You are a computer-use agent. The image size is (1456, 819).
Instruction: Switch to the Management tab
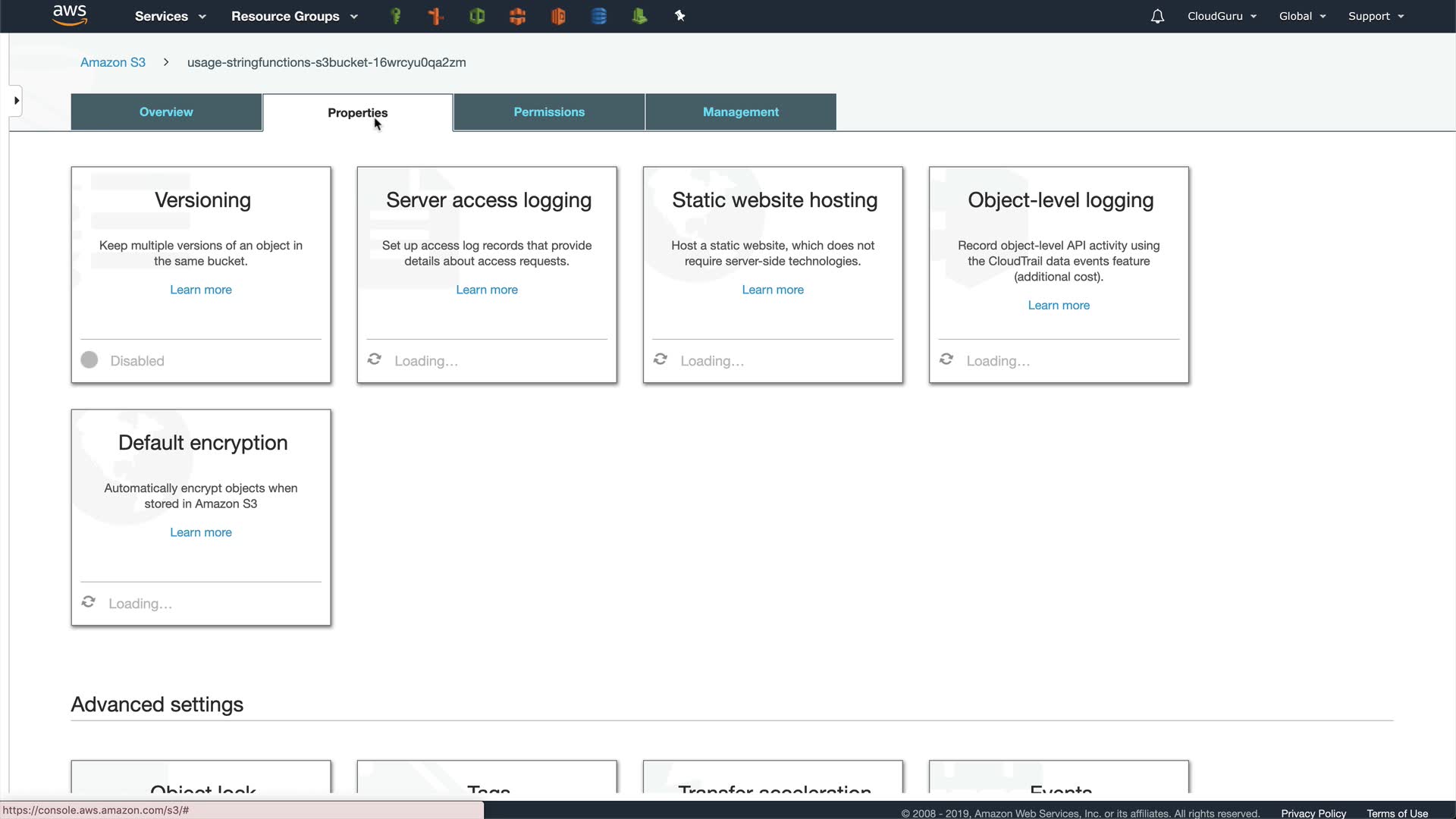click(x=740, y=112)
